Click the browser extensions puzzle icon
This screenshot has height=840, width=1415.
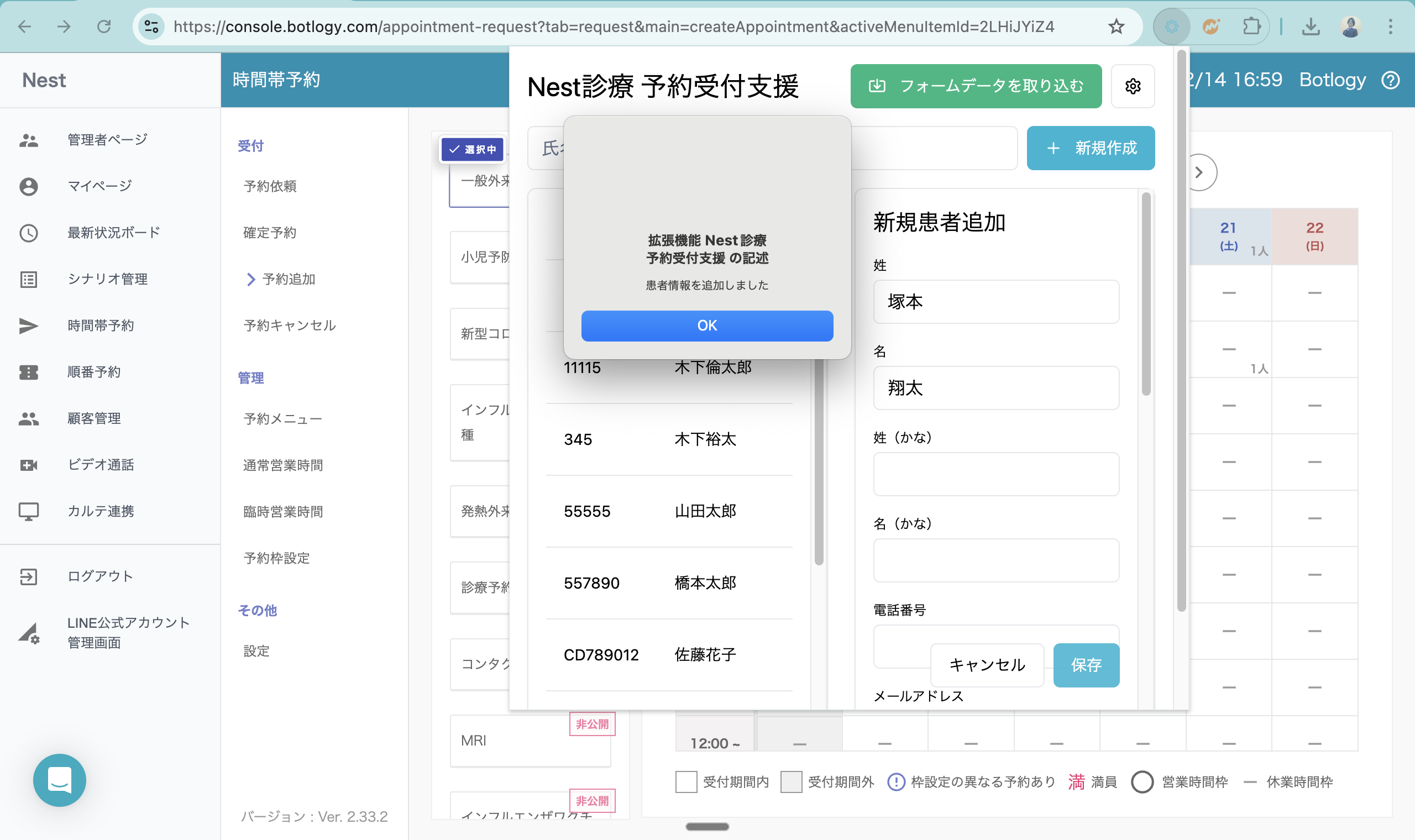1251,26
